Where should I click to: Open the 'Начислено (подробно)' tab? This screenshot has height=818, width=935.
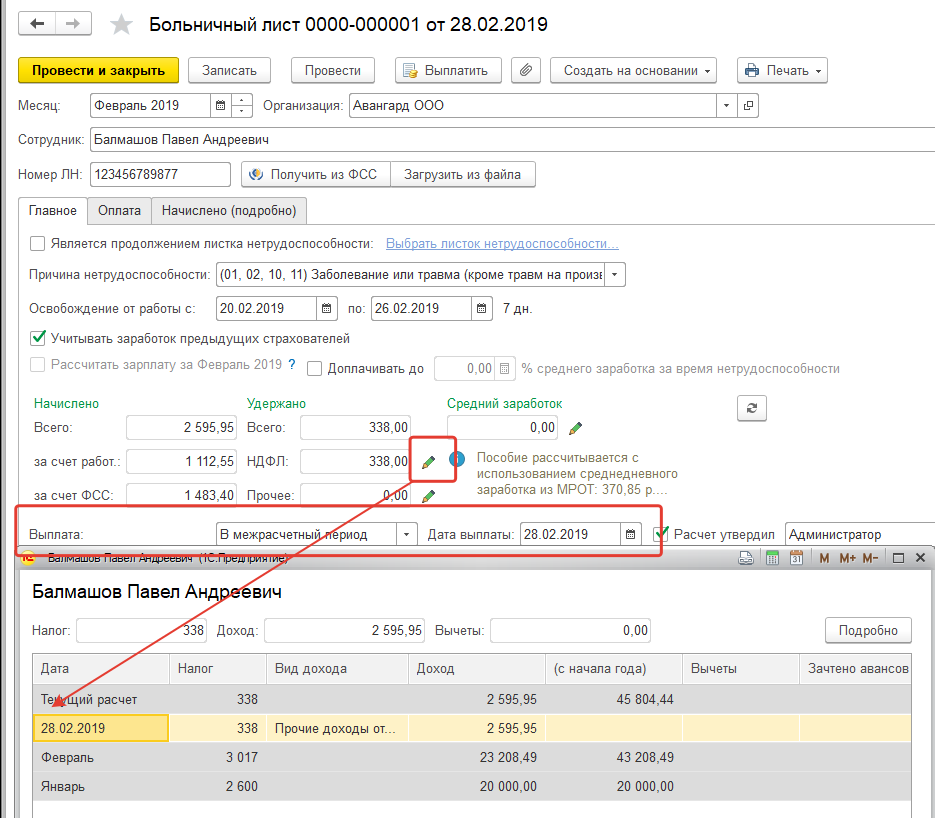click(229, 211)
